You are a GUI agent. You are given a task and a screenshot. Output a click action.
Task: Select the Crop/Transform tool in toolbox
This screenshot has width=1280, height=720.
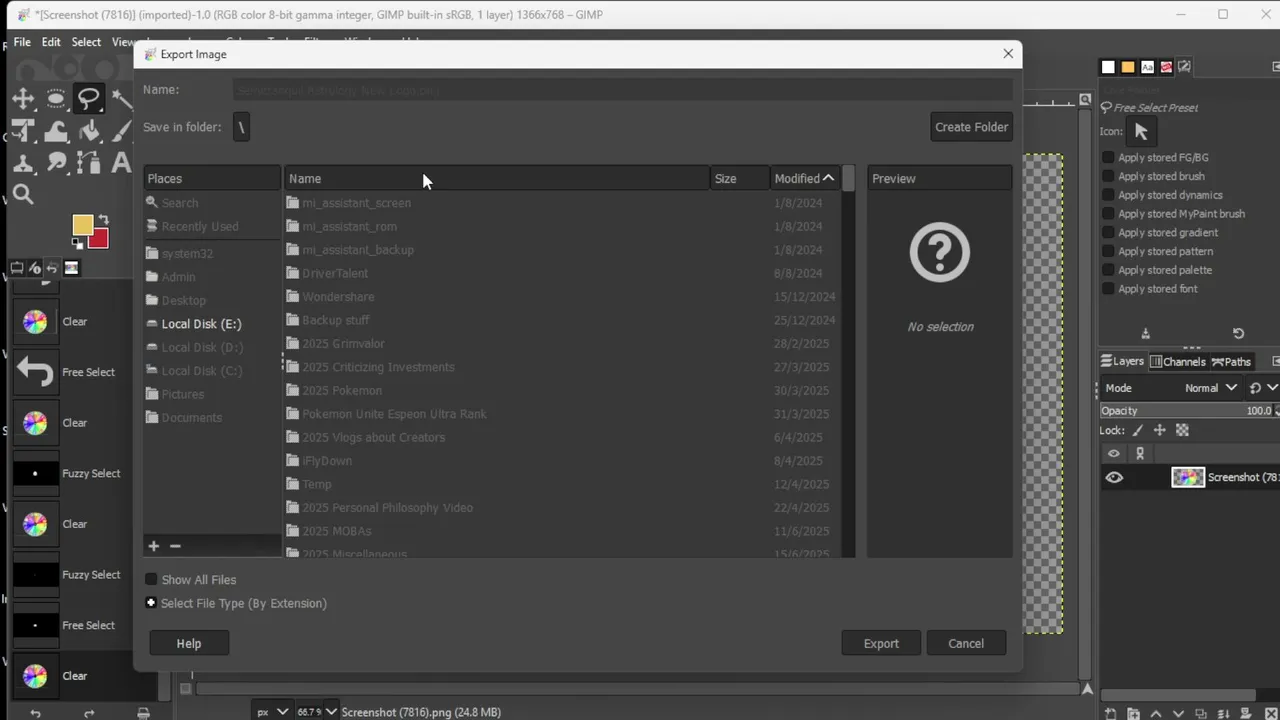tap(23, 130)
